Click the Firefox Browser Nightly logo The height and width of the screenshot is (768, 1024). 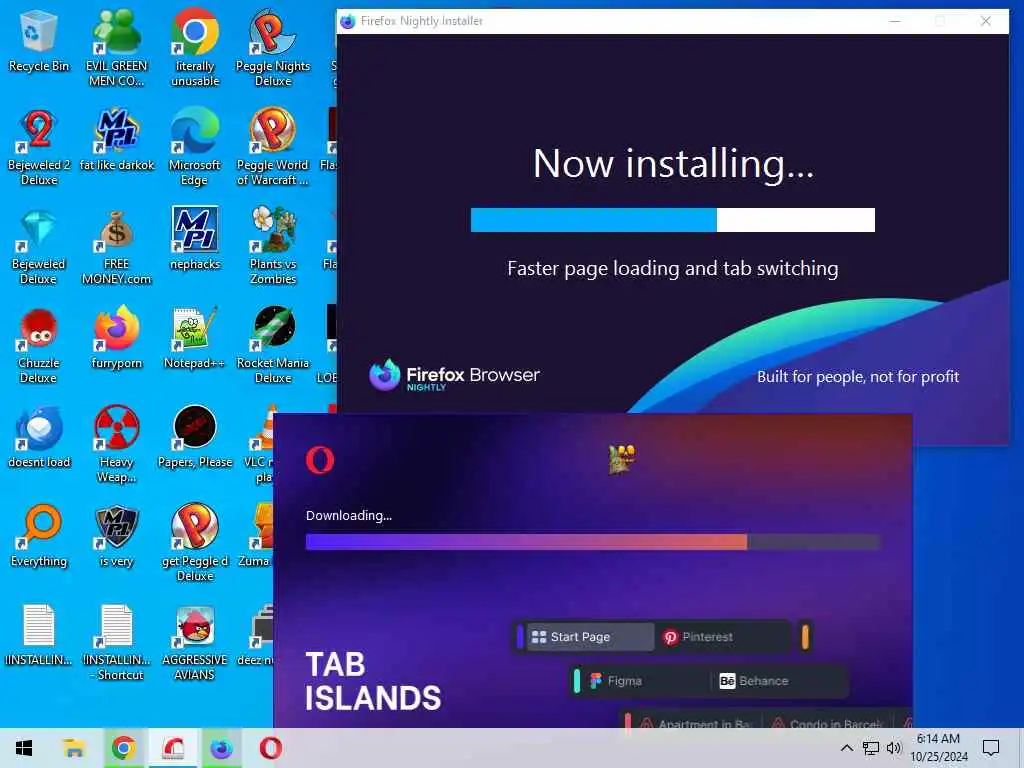coord(455,376)
